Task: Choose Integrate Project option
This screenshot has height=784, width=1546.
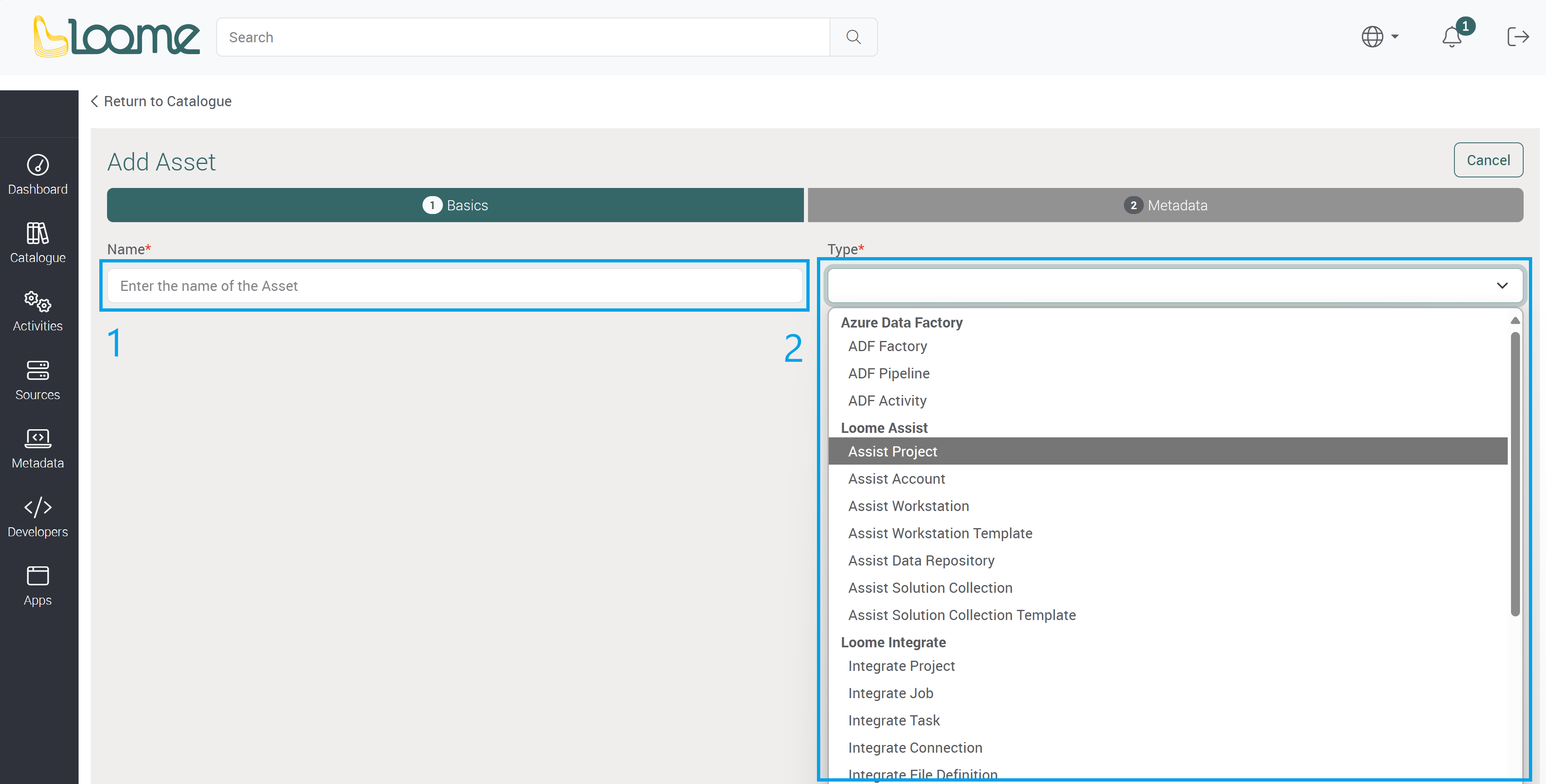Action: coord(1168,666)
